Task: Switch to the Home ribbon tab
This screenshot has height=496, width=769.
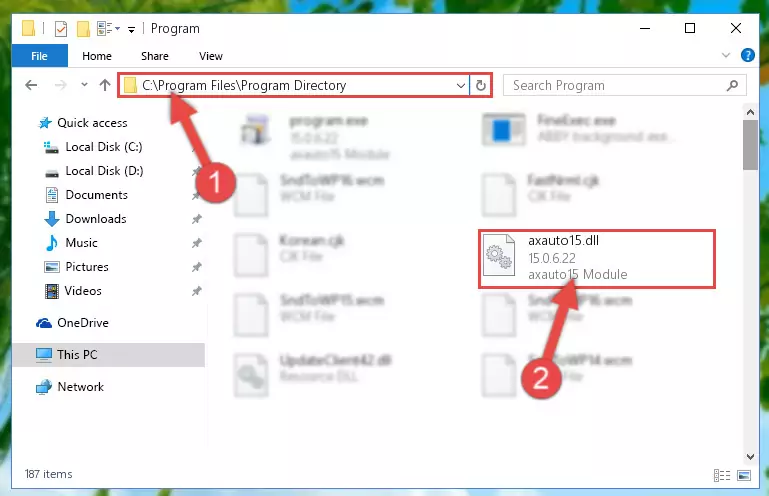Action: [97, 56]
